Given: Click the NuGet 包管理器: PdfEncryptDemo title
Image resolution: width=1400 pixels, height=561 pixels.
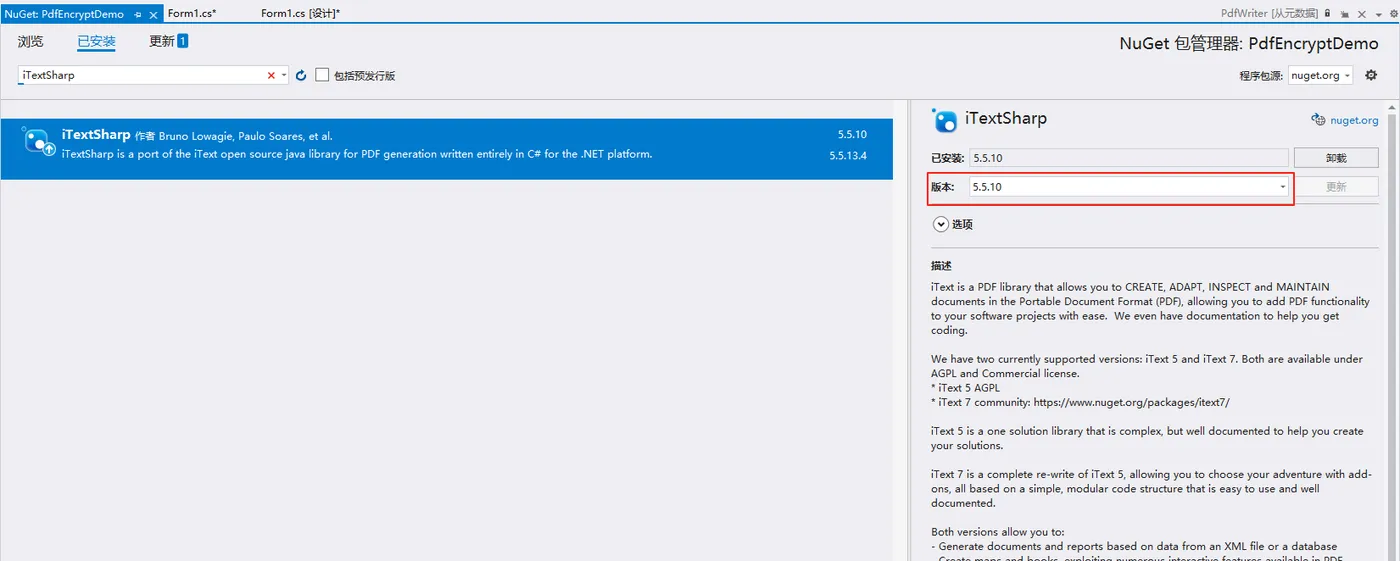Looking at the screenshot, I should coord(1249,44).
